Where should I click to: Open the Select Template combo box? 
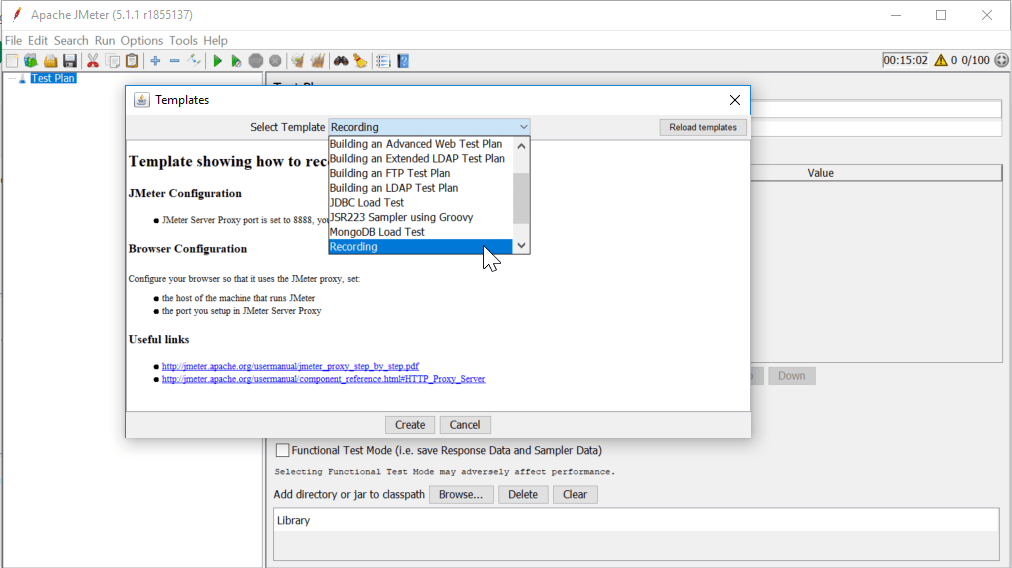[429, 127]
